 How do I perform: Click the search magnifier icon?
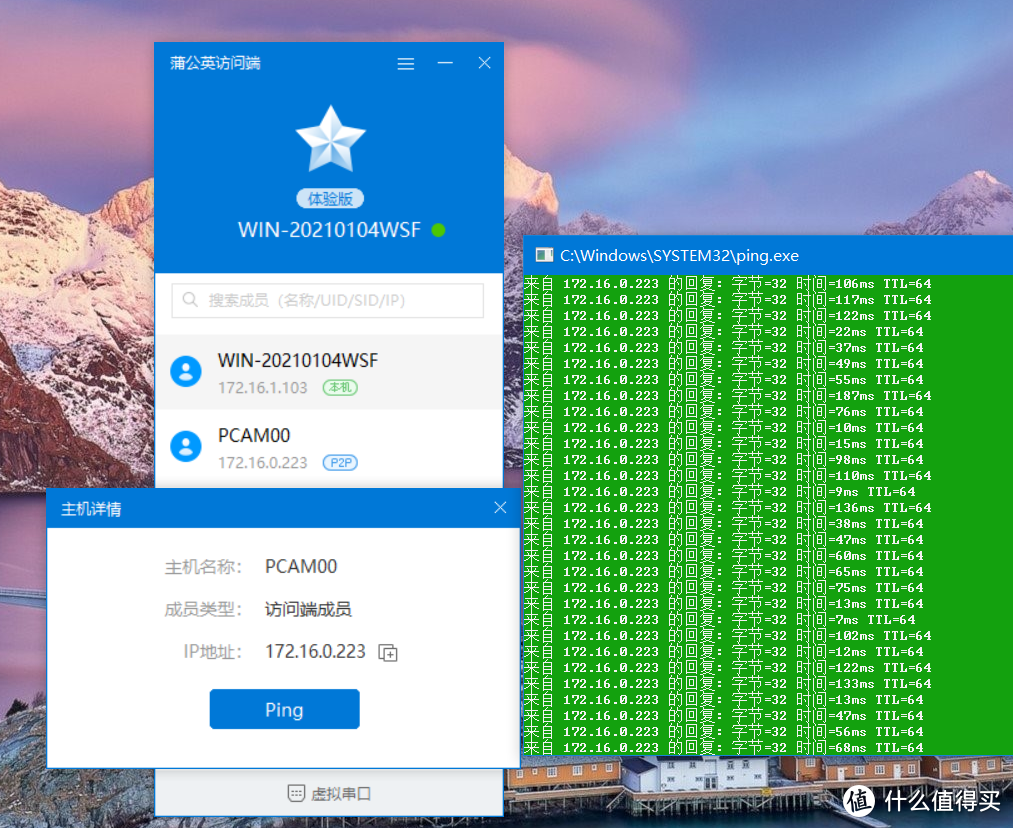click(x=190, y=300)
